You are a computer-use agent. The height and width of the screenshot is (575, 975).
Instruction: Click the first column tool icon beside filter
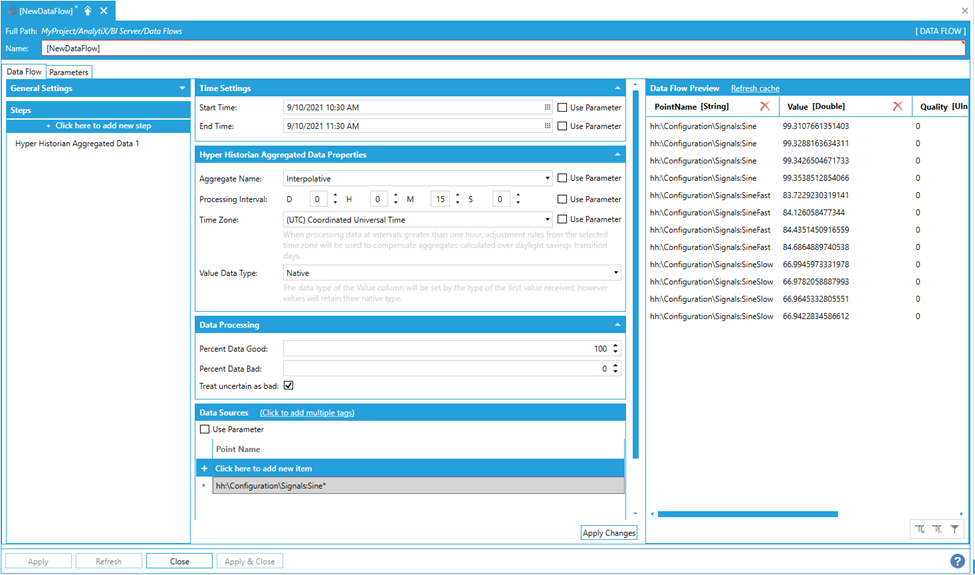[919, 529]
